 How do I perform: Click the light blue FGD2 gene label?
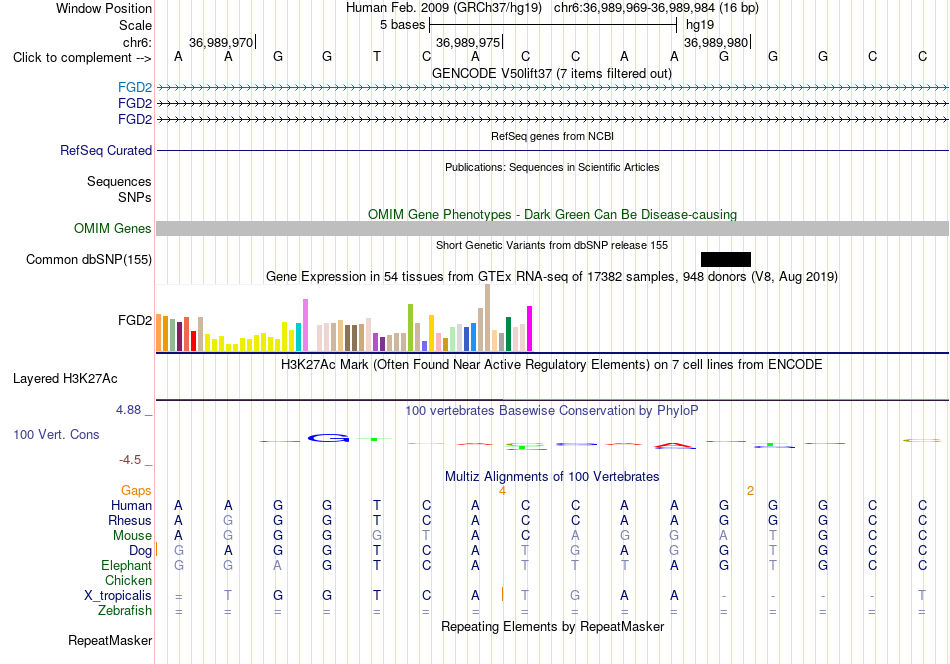[x=135, y=87]
